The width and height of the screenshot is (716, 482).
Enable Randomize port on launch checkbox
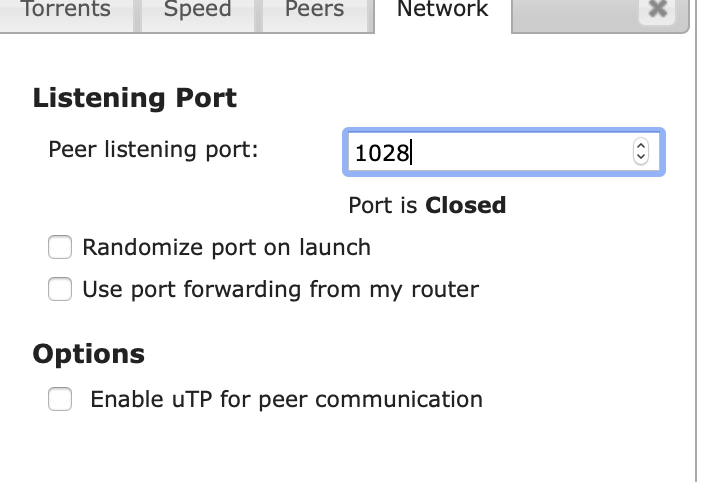pyautogui.click(x=61, y=247)
